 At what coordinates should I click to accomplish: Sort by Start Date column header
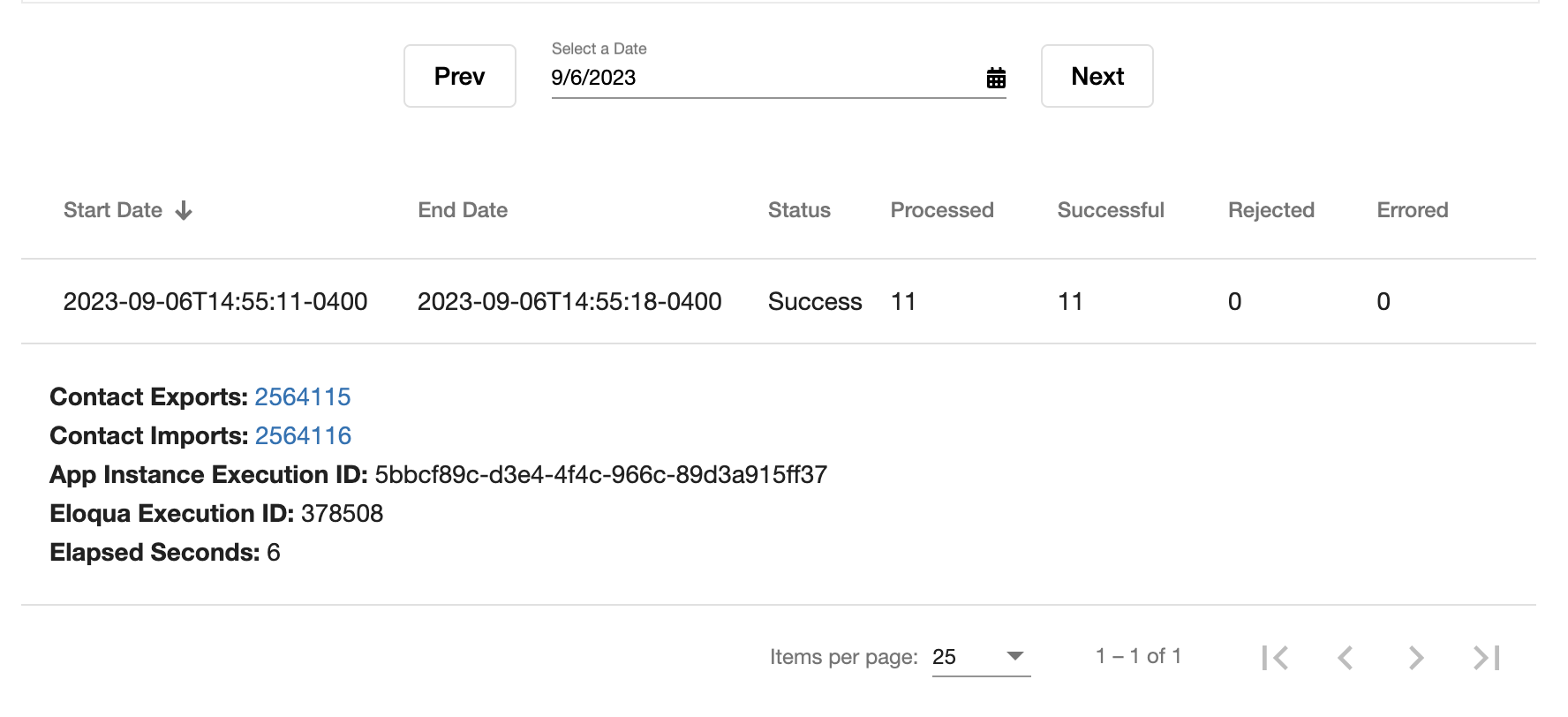point(113,210)
